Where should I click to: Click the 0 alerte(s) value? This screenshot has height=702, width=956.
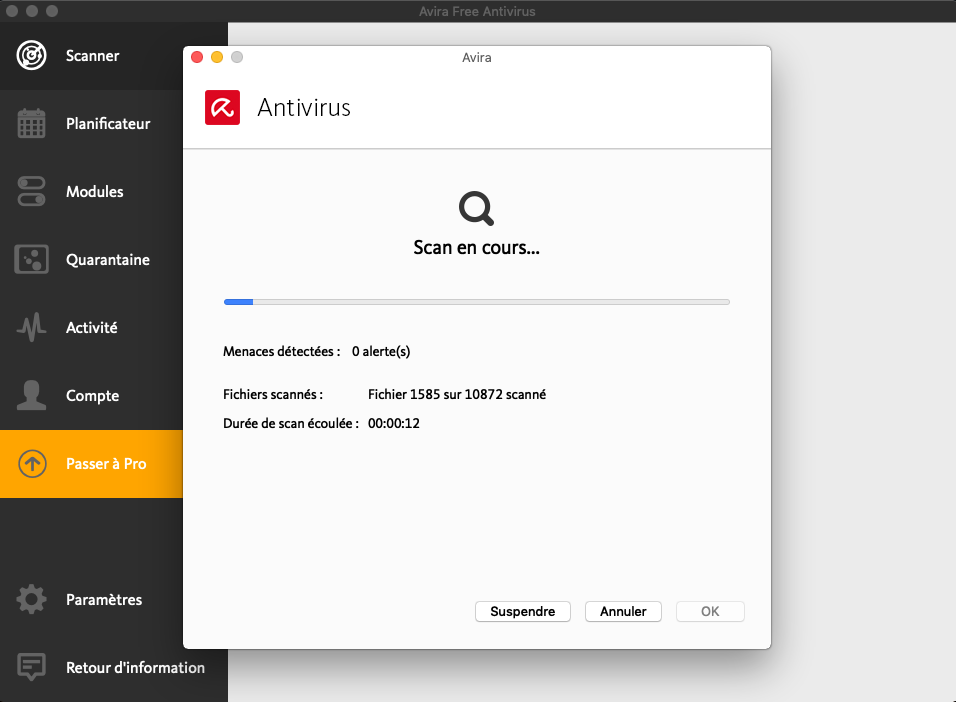coord(381,351)
